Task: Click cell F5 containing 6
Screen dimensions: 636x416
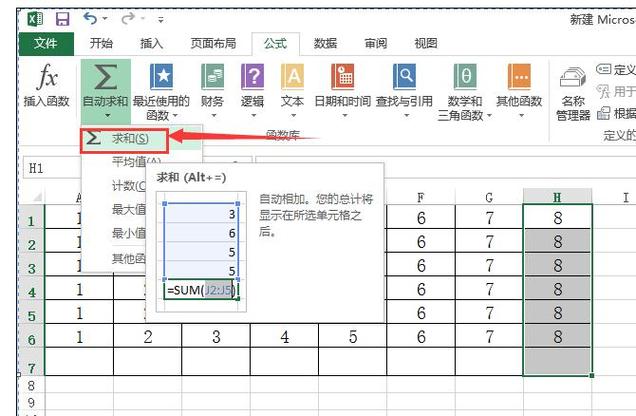Action: coord(421,313)
